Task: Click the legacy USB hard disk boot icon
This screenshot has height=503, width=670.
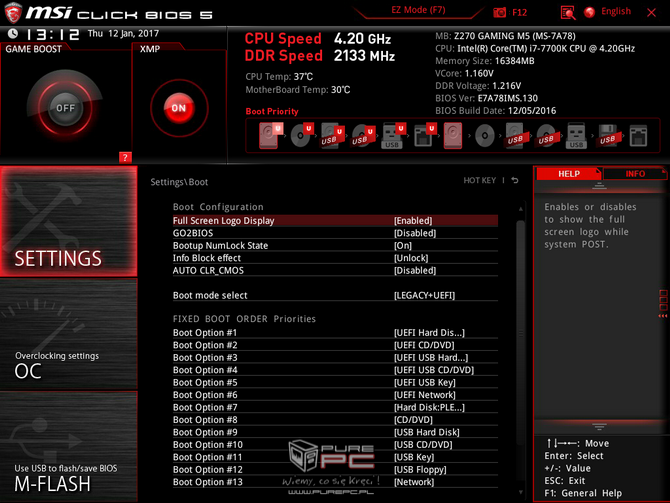Action: [515, 135]
